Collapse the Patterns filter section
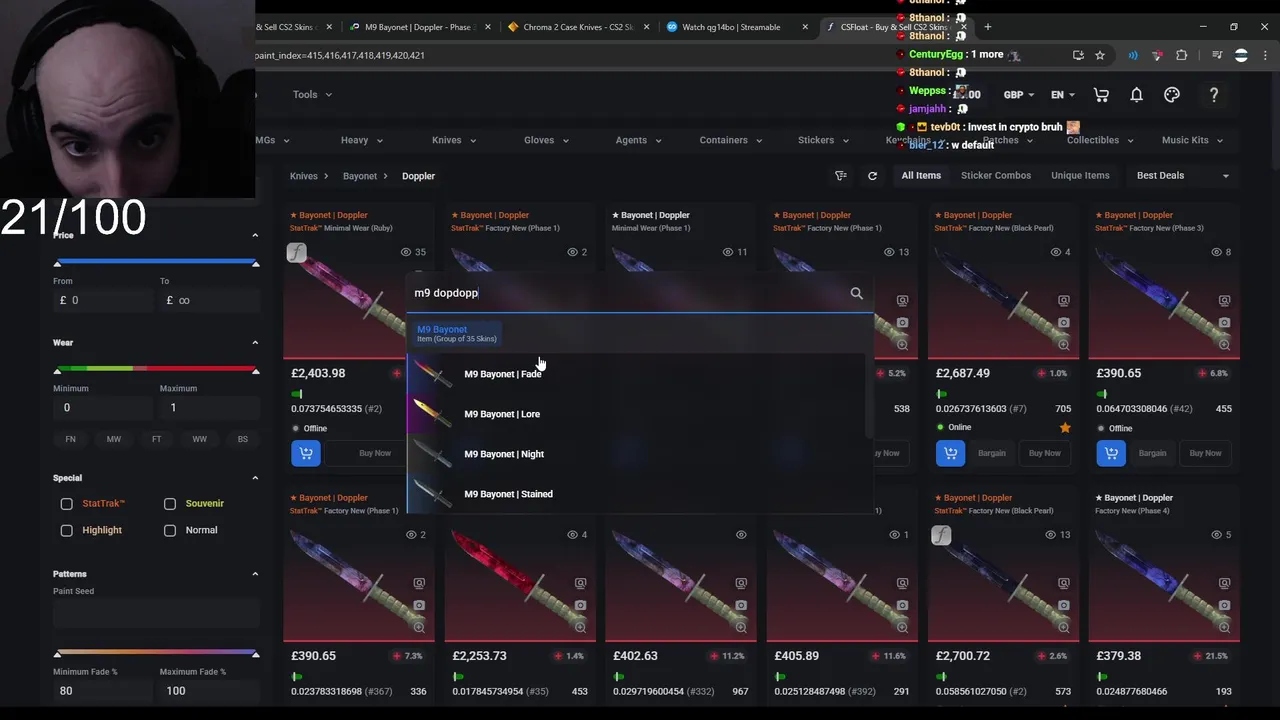The width and height of the screenshot is (1280, 720). [255, 574]
